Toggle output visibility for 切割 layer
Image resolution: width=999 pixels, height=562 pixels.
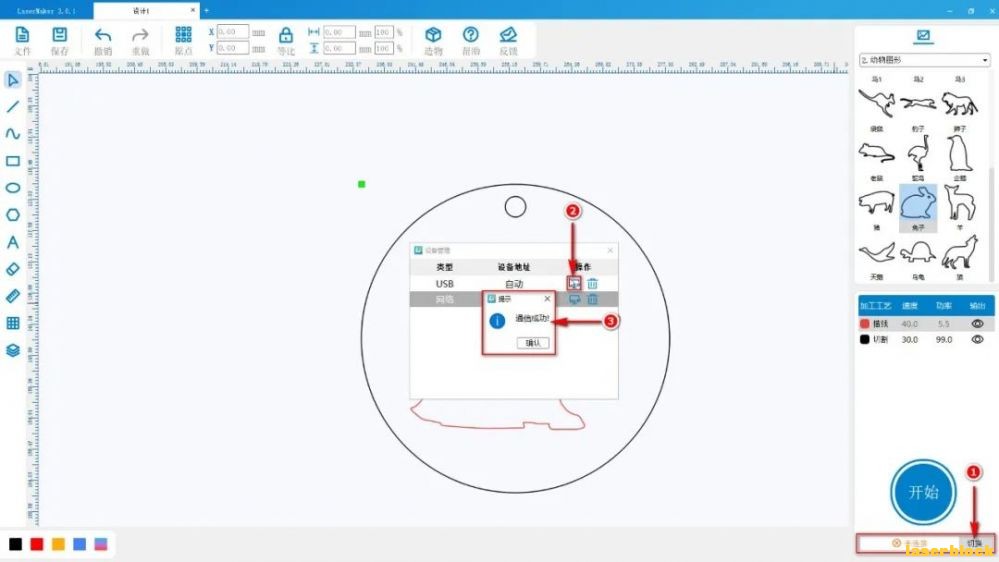click(977, 340)
